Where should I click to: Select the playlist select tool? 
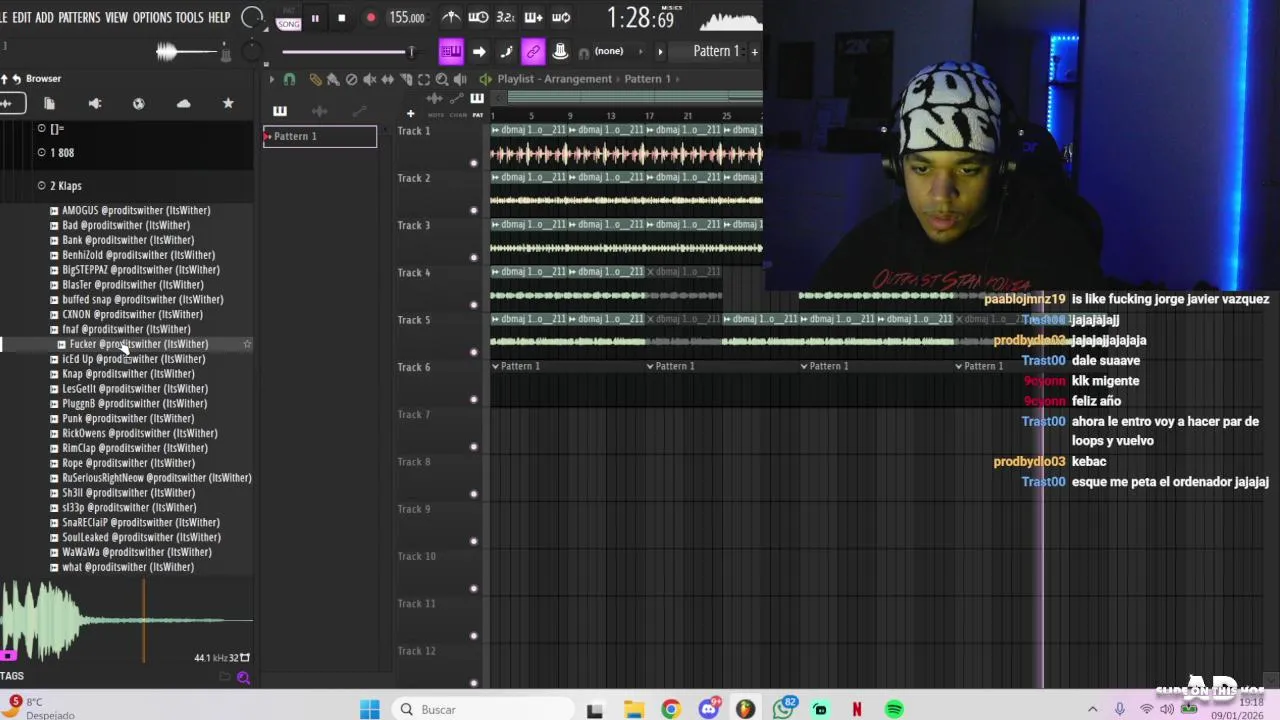423,79
